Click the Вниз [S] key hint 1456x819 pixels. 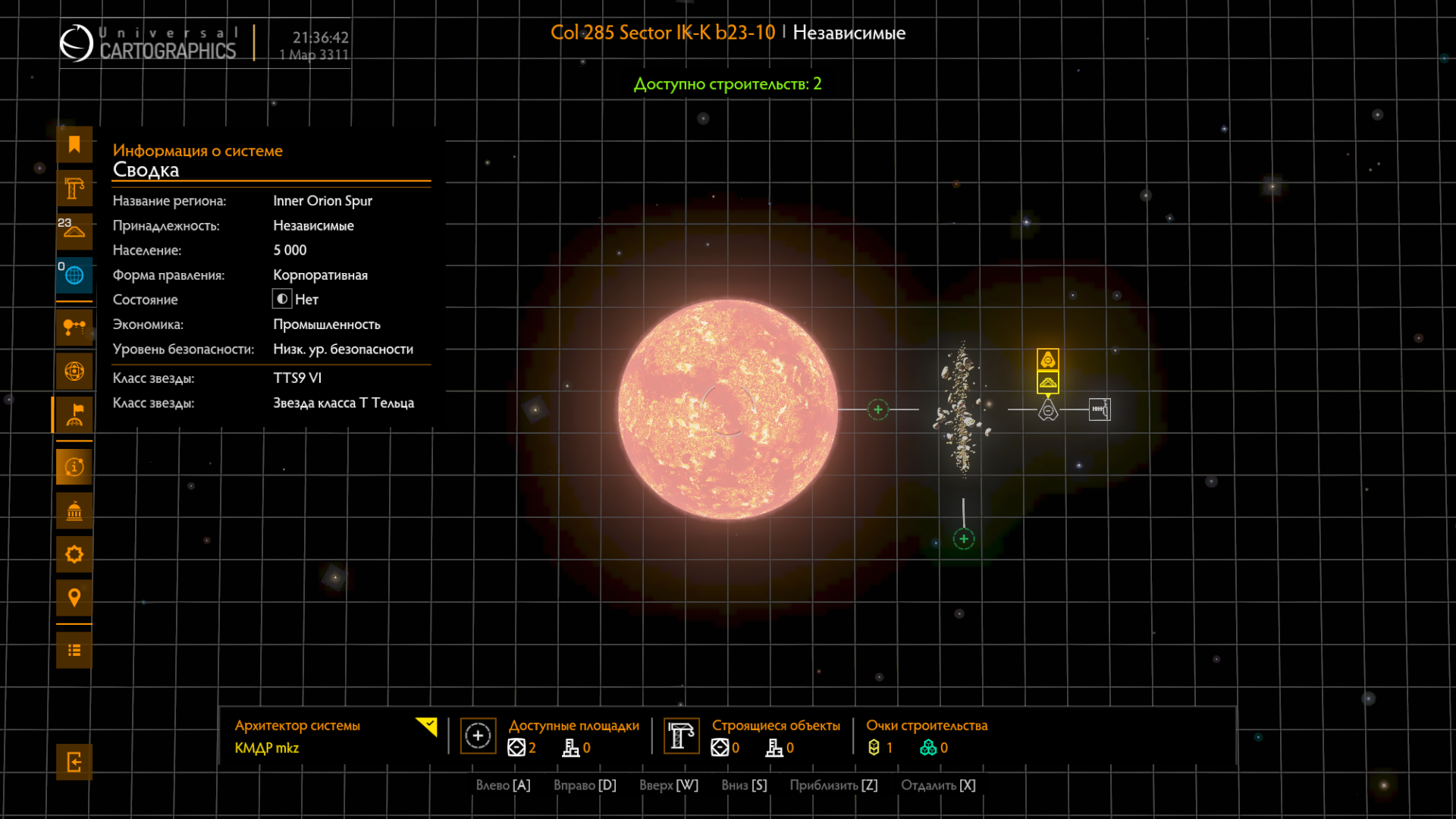[744, 785]
